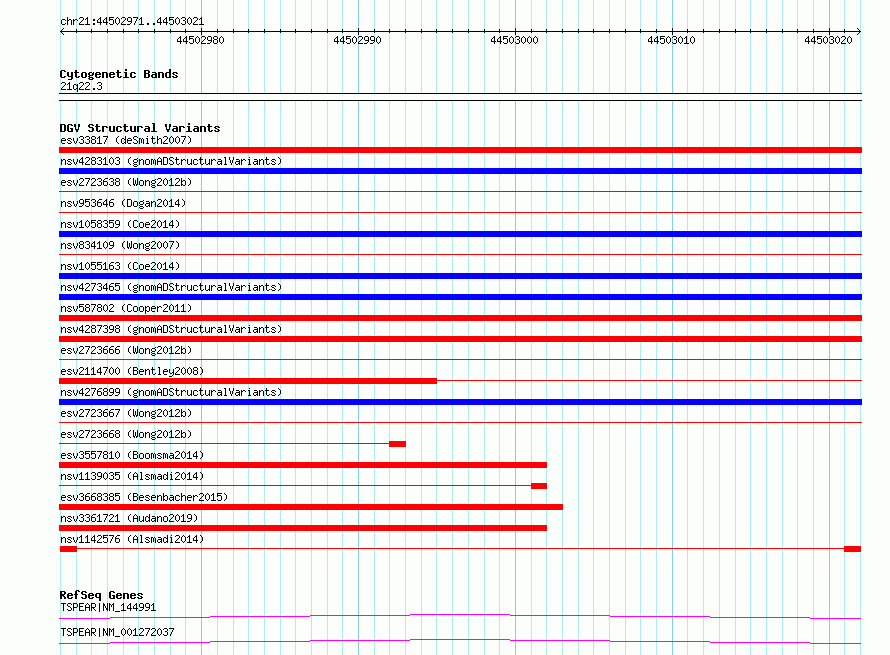Image resolution: width=890 pixels, height=655 pixels.
Task: Click the blue bar below nsv4276899
Action: tap(460, 402)
